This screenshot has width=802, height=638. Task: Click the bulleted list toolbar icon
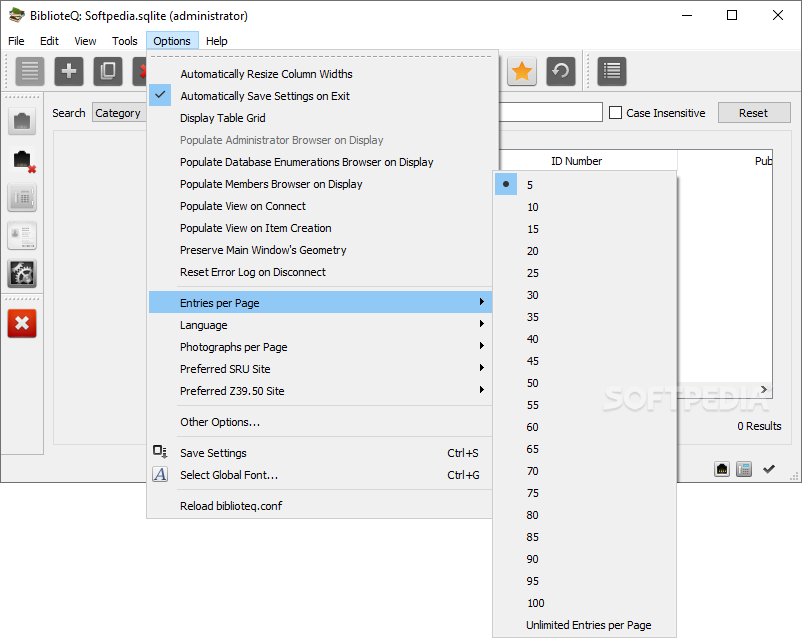coord(612,71)
